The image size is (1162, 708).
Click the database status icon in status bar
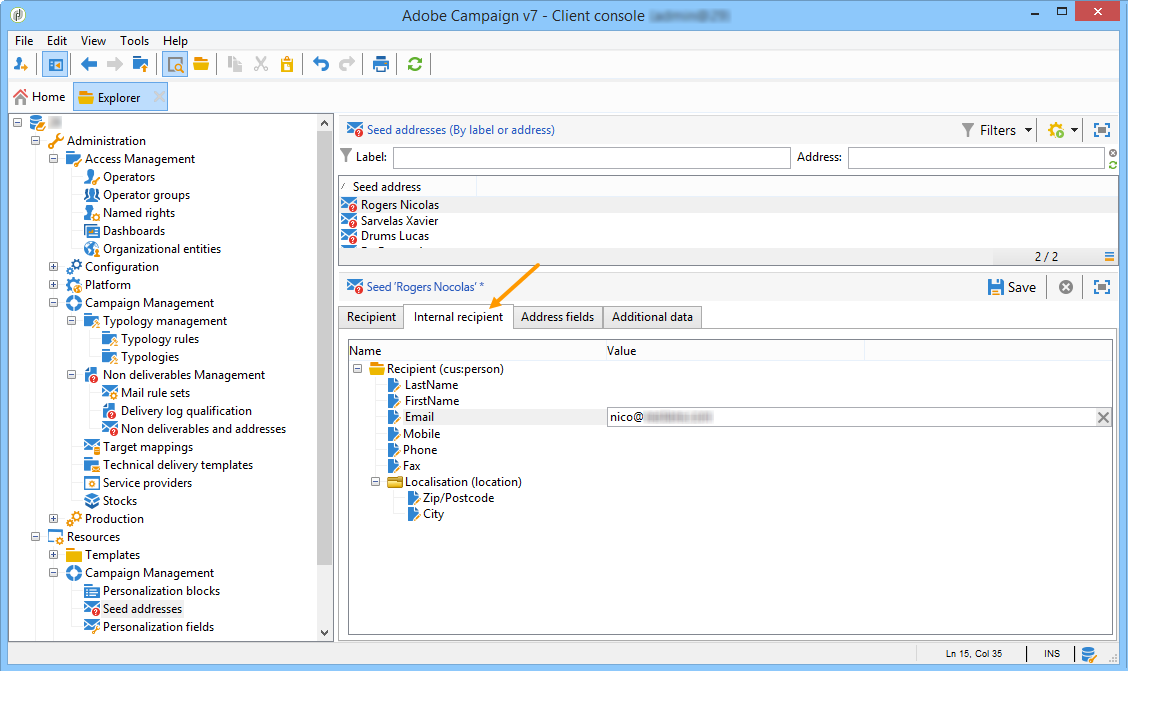point(1089,654)
